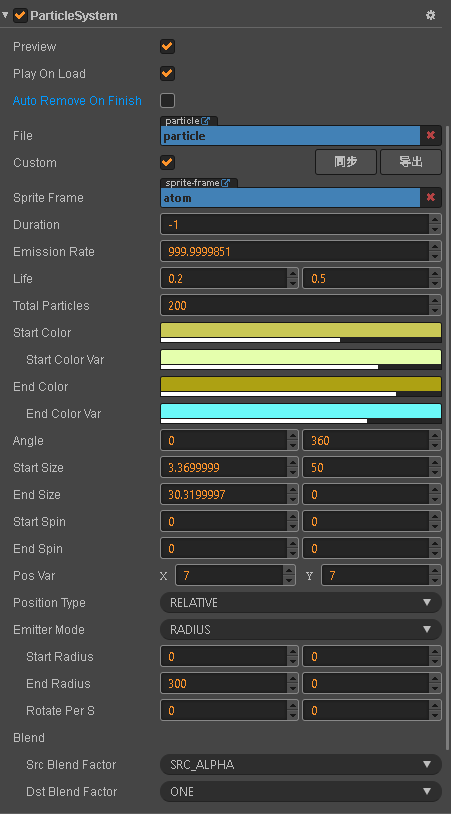Remove the atom Sprite Frame reference

431,197
